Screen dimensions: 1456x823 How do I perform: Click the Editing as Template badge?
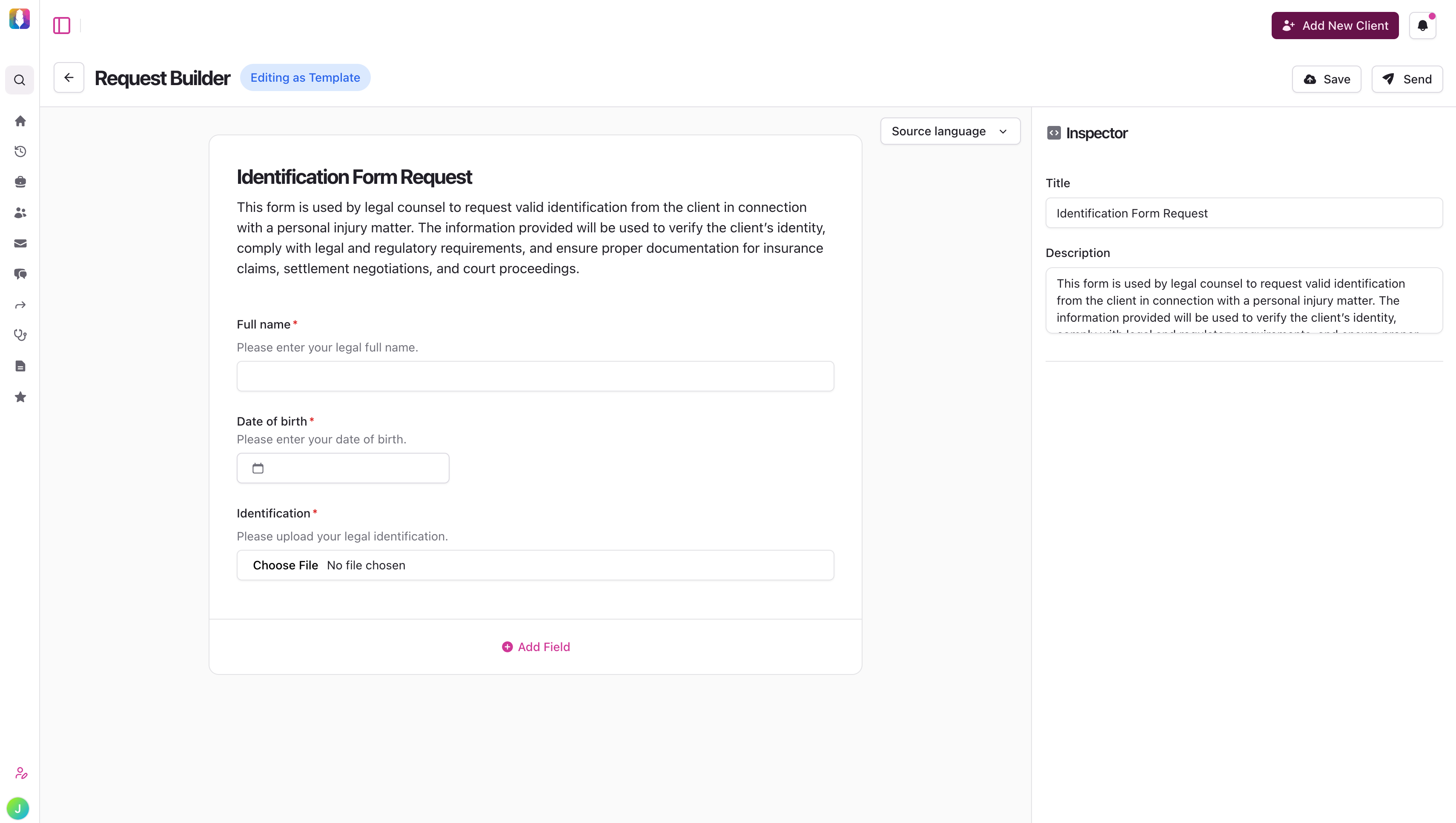tap(305, 77)
